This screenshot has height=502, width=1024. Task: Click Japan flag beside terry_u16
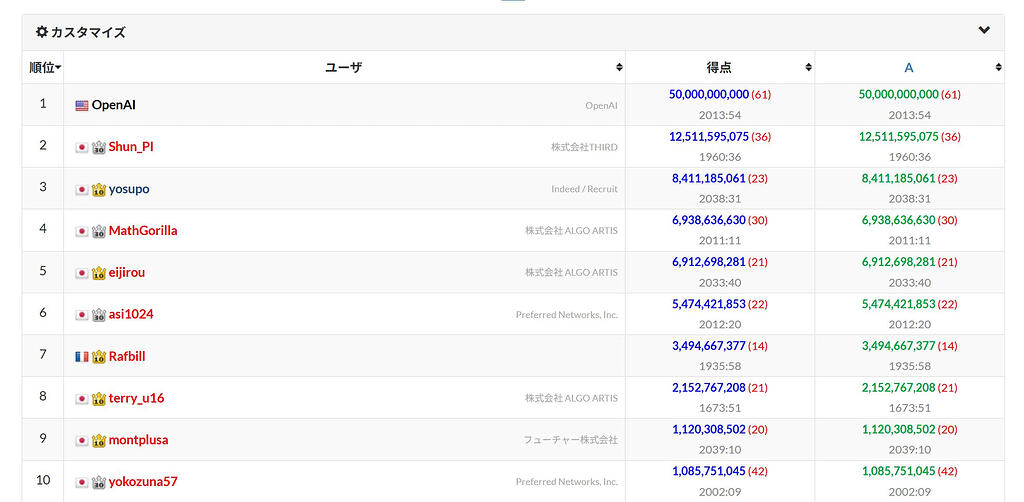point(82,399)
